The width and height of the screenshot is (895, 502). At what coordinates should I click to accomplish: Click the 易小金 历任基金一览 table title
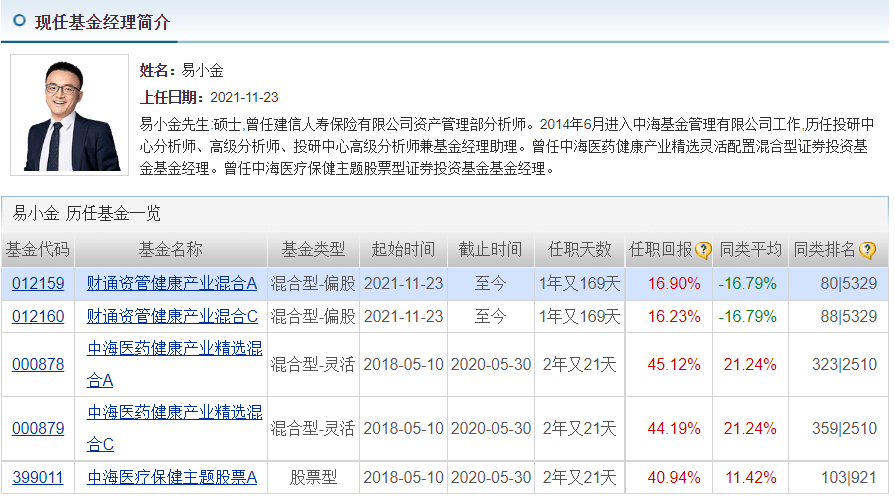tap(86, 214)
